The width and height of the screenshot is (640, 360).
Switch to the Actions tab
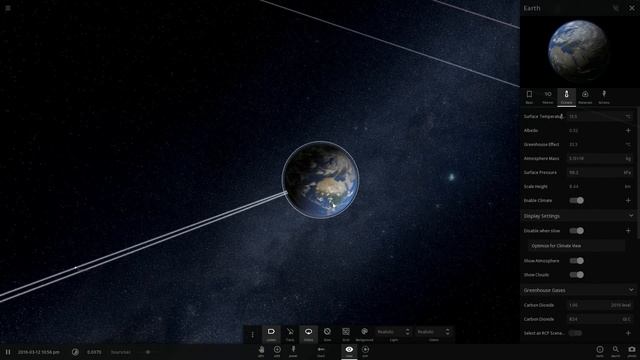[x=604, y=97]
